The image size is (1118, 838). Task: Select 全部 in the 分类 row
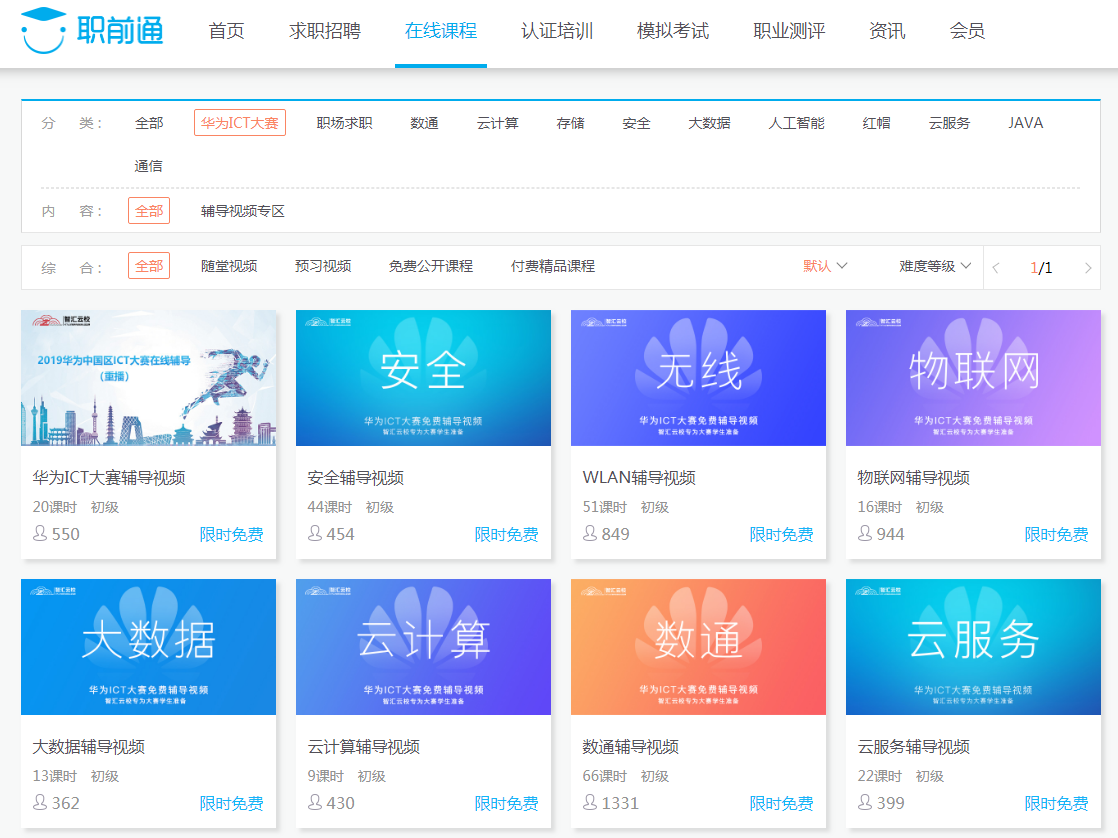click(x=149, y=123)
